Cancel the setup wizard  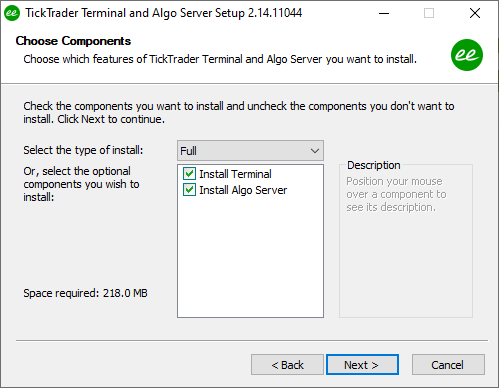(448, 365)
